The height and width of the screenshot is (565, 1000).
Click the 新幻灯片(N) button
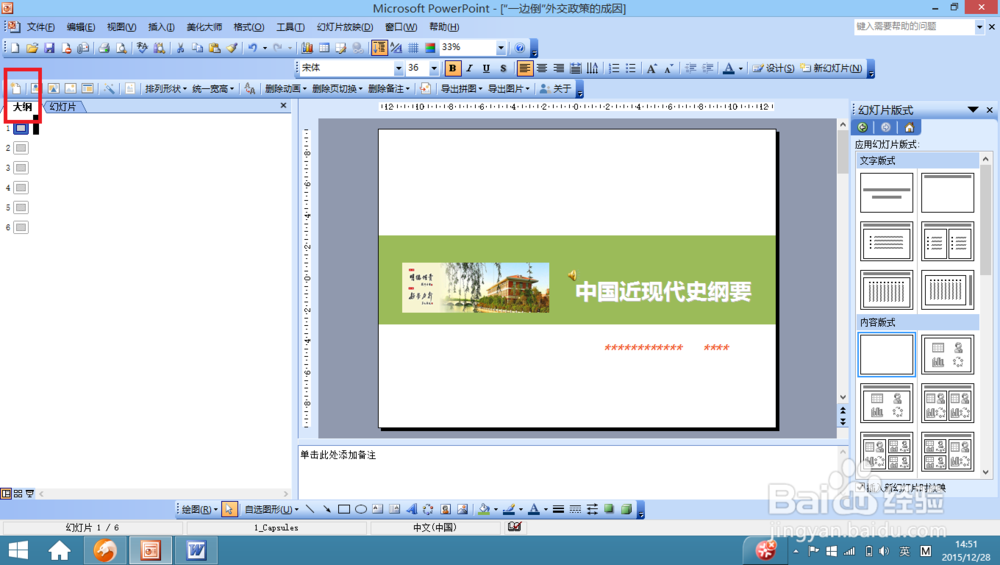click(832, 68)
